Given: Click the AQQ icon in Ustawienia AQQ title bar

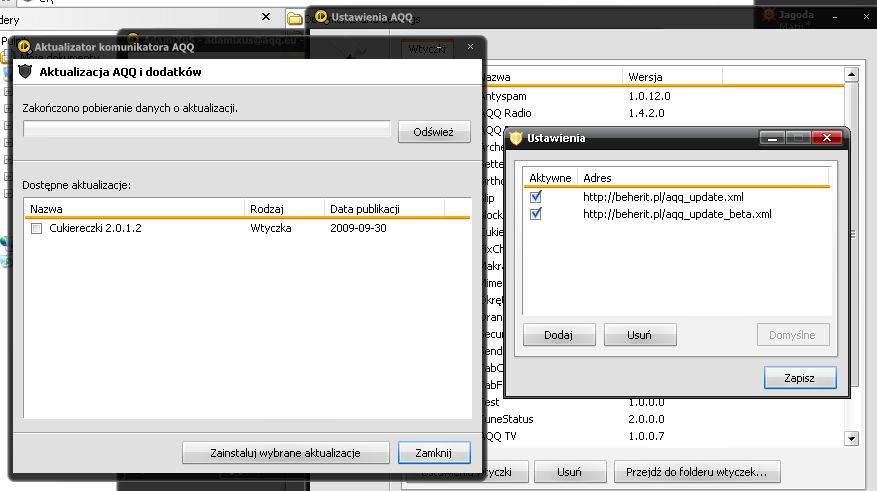Looking at the screenshot, I should 321,17.
